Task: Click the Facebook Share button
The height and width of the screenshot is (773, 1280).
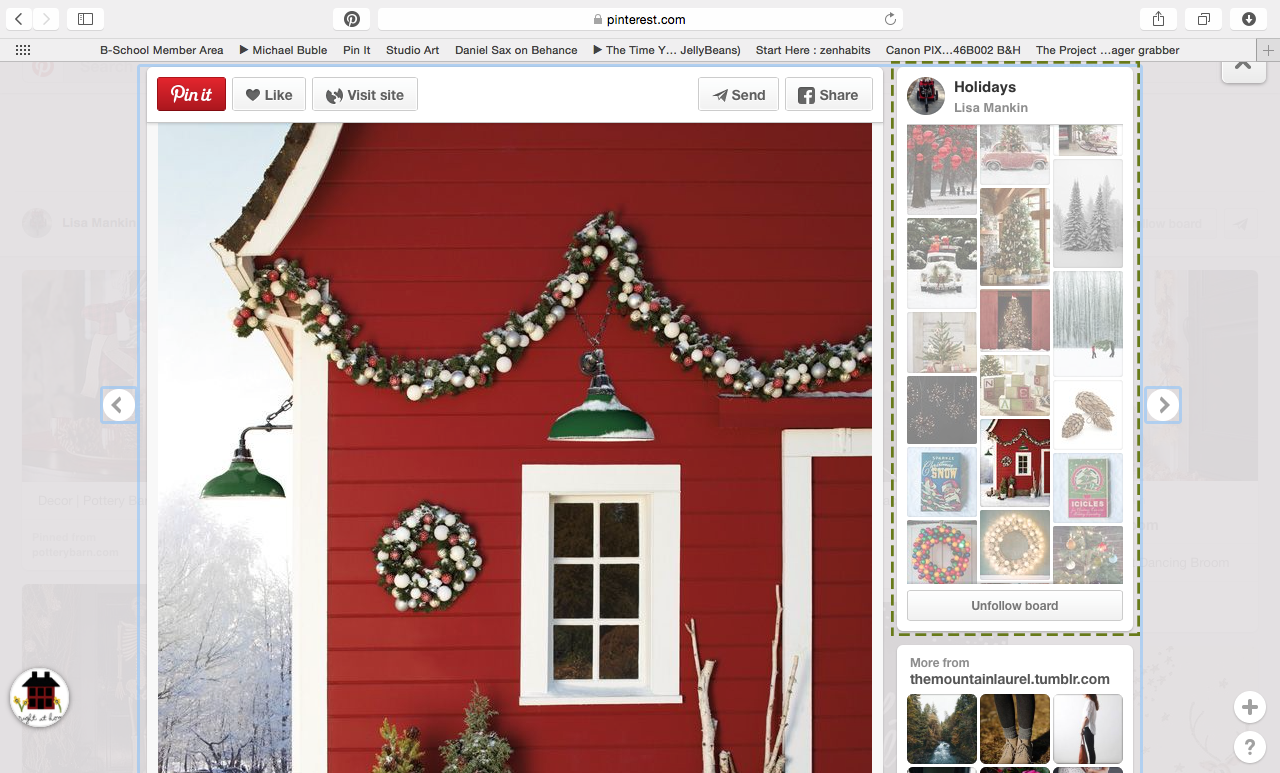Action: pos(829,94)
